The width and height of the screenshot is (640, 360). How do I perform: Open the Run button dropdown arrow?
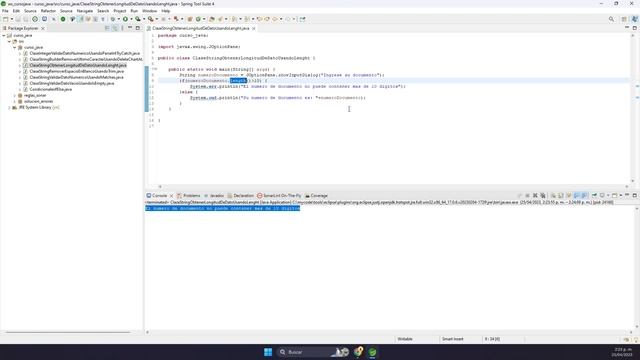131,19
